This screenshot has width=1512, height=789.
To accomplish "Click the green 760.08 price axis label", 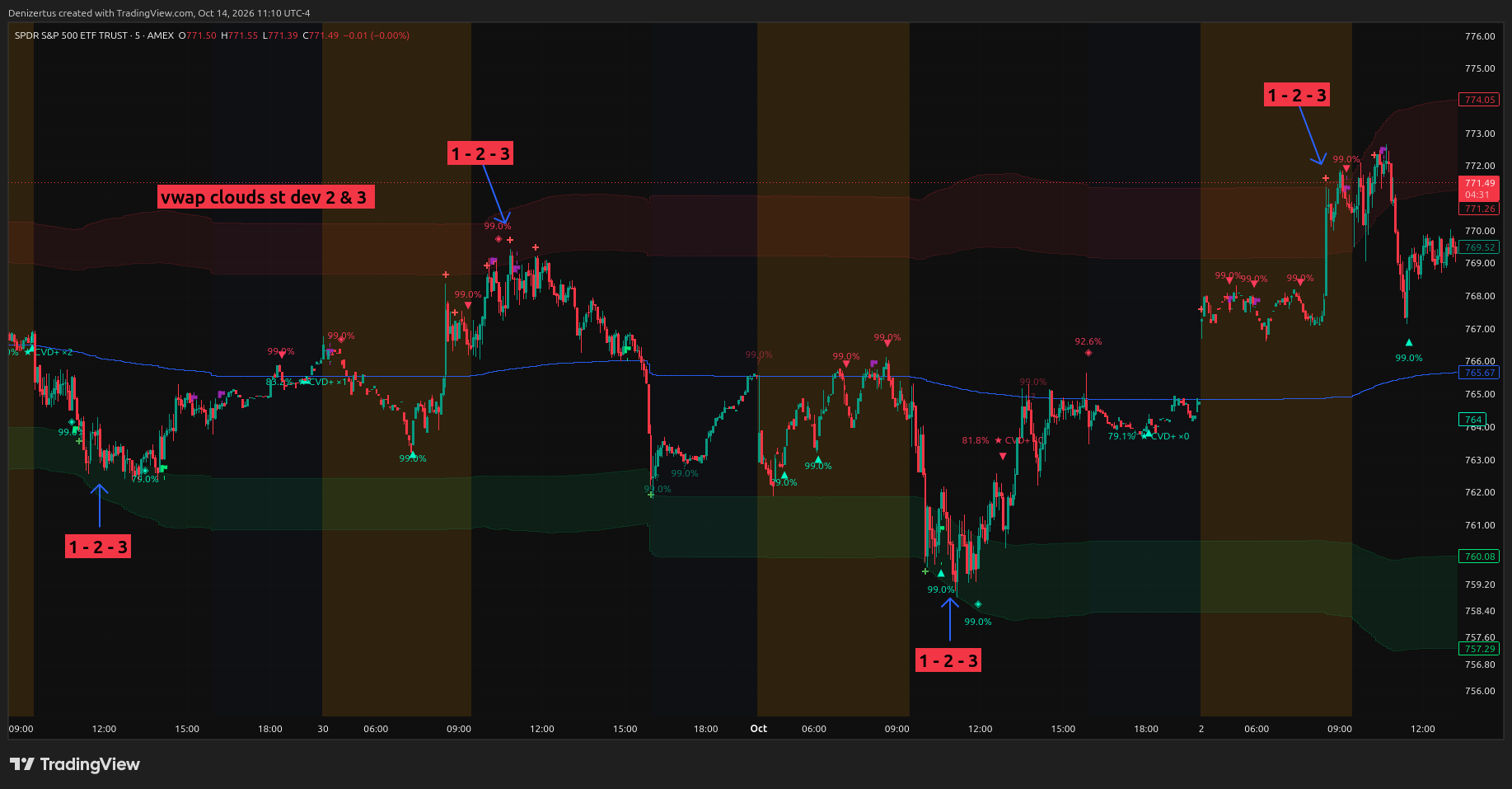I will click(x=1479, y=557).
